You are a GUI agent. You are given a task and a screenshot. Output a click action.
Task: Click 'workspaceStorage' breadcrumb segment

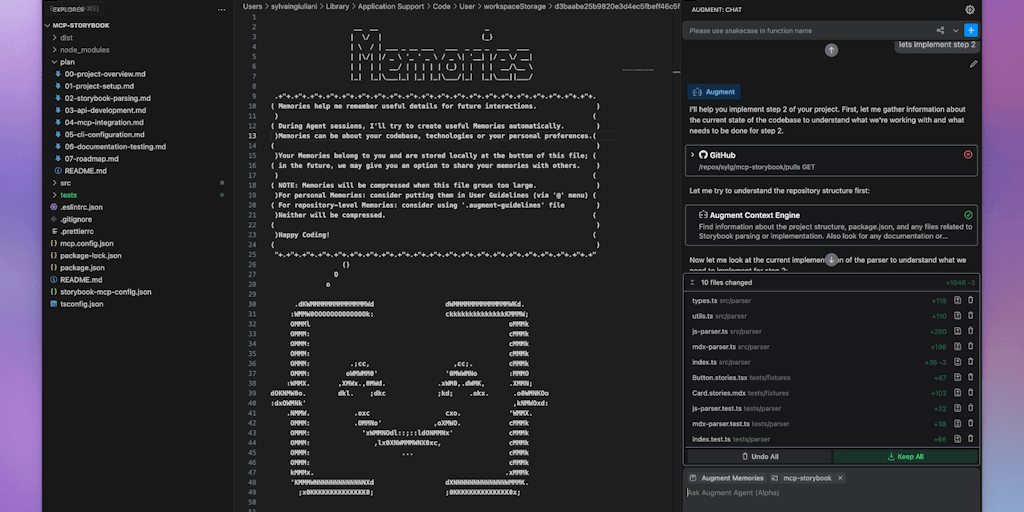click(x=514, y=6)
